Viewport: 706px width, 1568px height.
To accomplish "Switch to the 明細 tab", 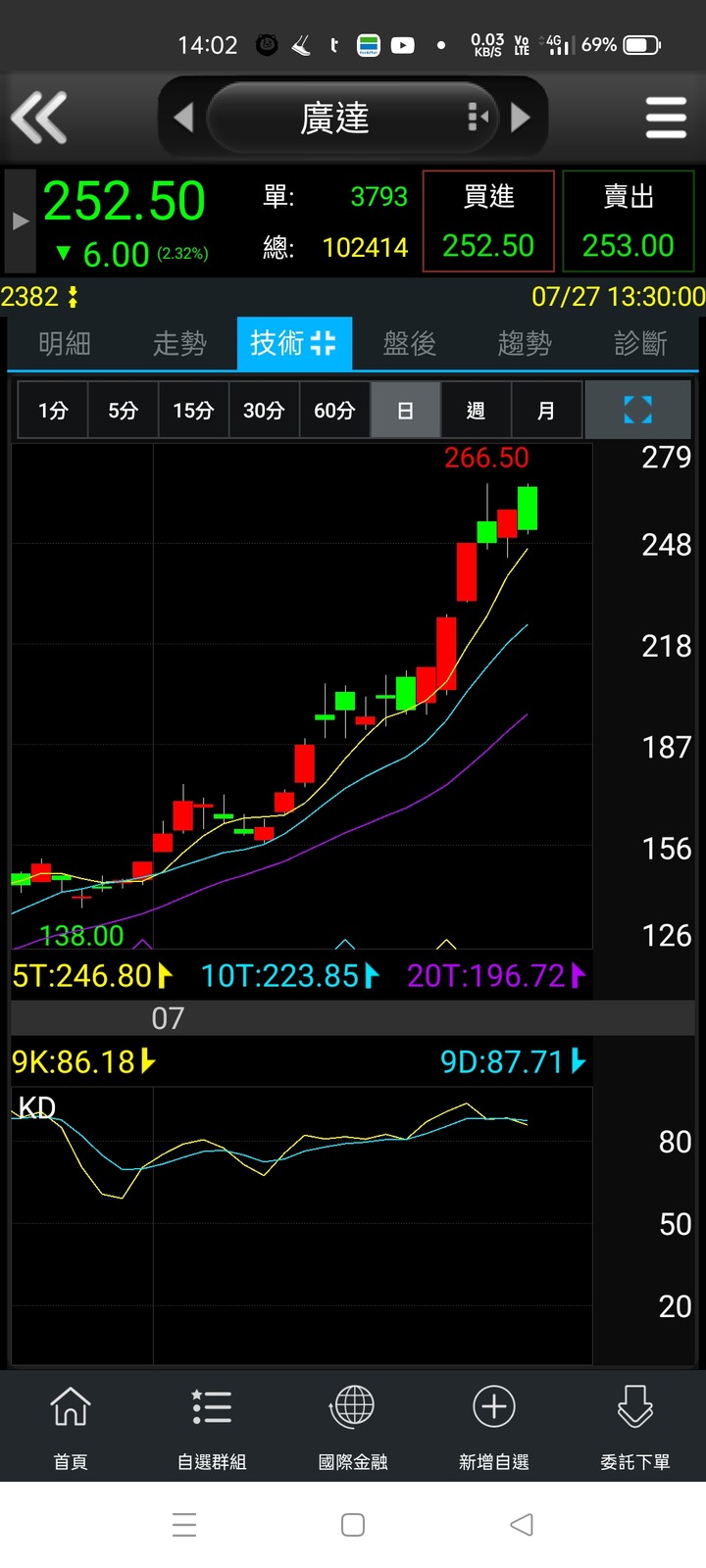I will point(65,343).
